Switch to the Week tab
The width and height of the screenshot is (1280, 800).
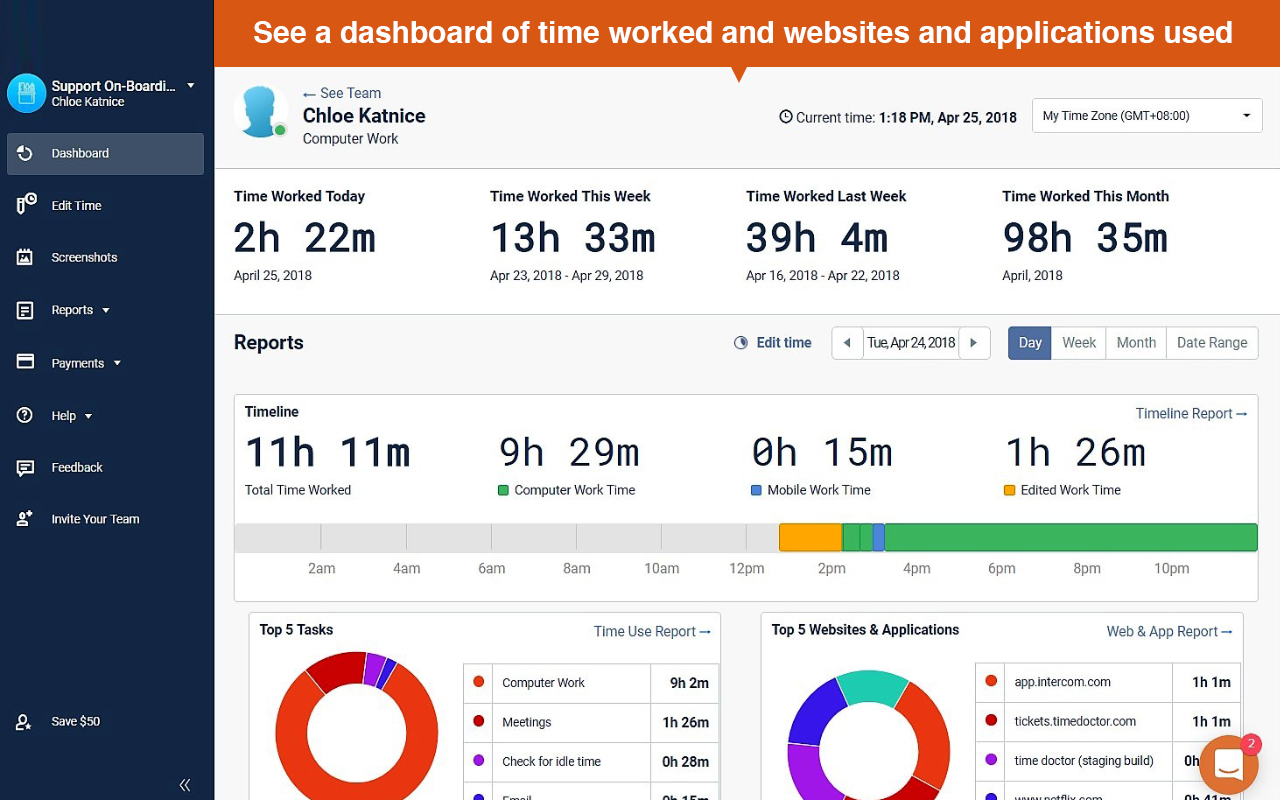(1079, 342)
